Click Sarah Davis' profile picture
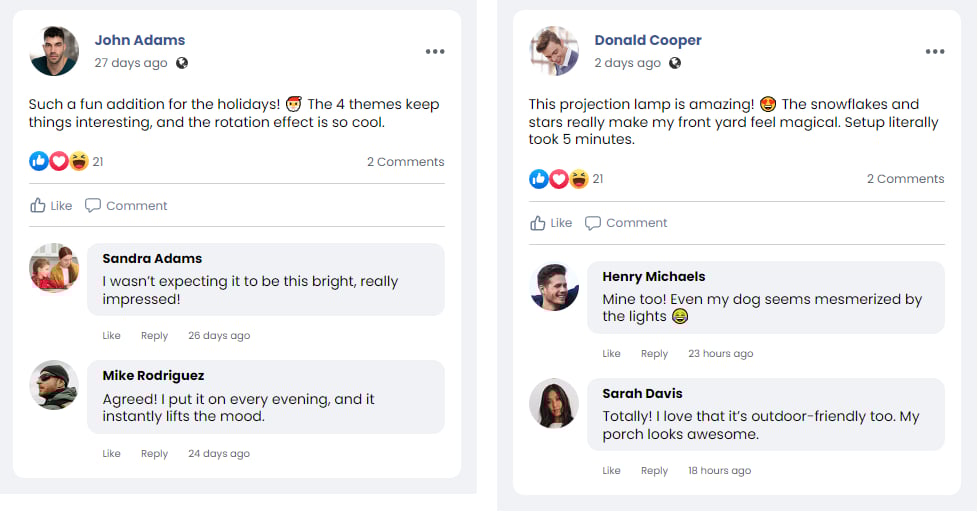This screenshot has width=979, height=514. click(554, 403)
